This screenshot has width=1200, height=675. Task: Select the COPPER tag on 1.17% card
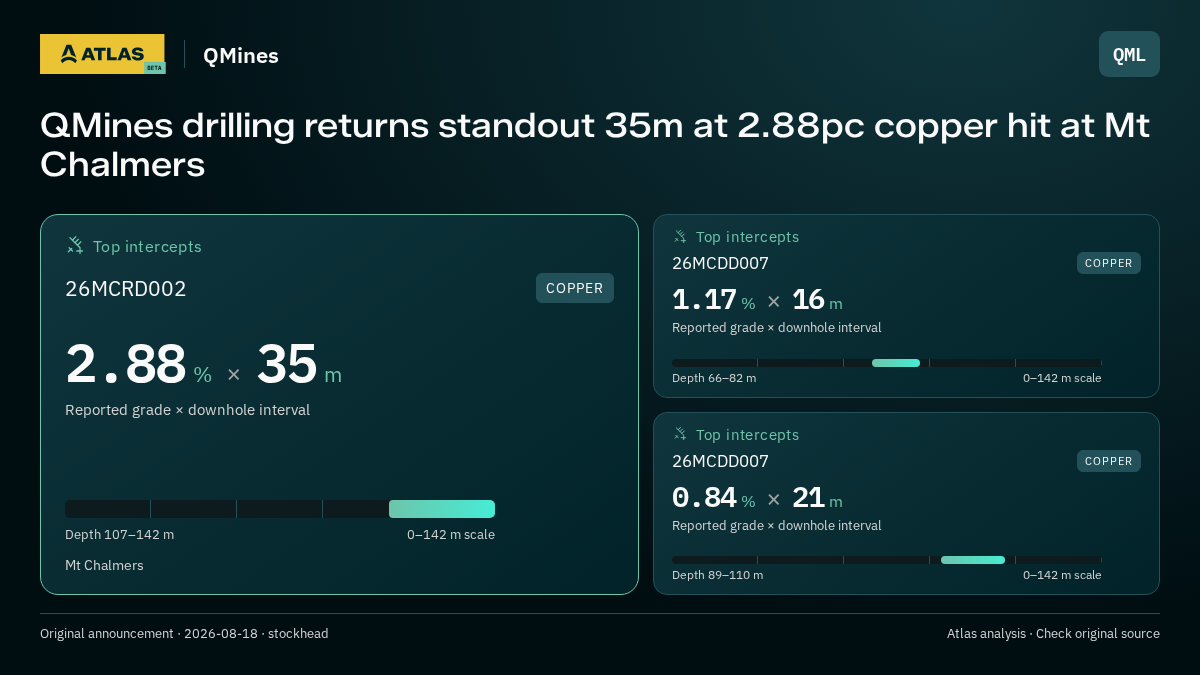tap(1109, 263)
